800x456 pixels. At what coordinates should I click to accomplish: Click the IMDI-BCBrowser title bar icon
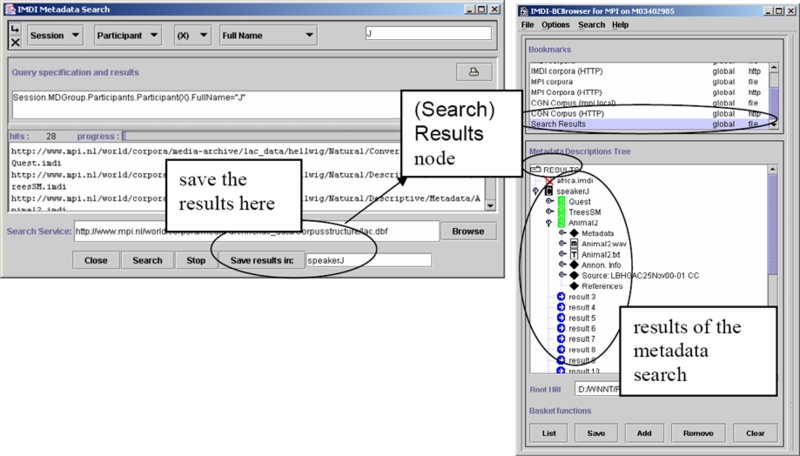[x=523, y=11]
